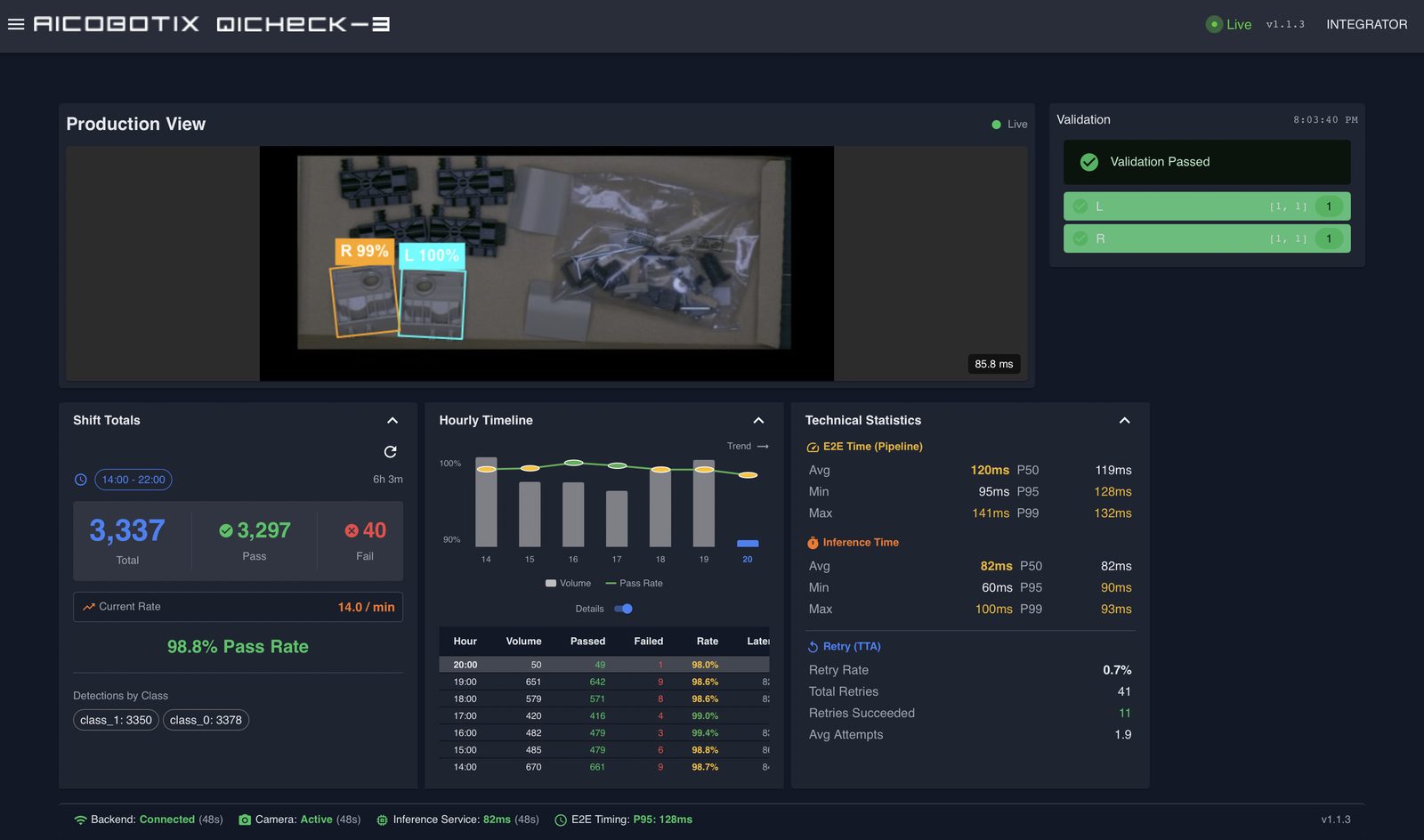Select the 17:00 table row
This screenshot has width=1424, height=840.
pos(604,715)
